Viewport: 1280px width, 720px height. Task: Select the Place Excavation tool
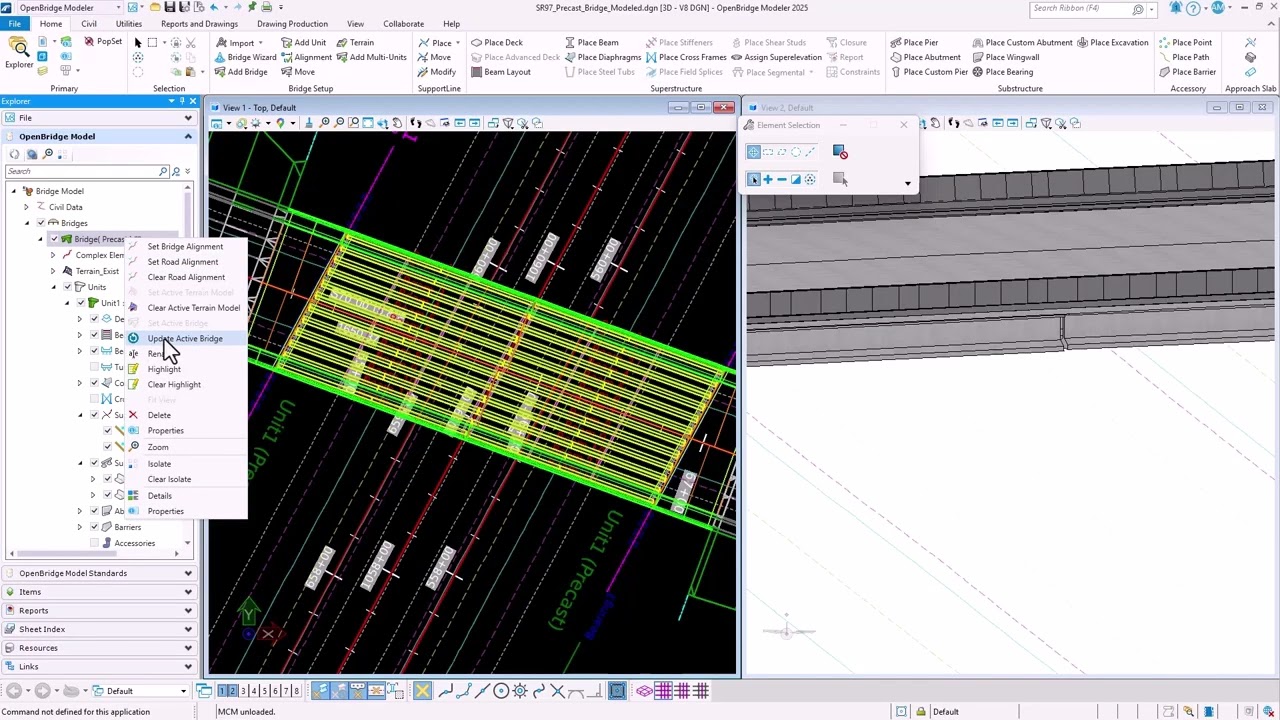coord(1113,43)
